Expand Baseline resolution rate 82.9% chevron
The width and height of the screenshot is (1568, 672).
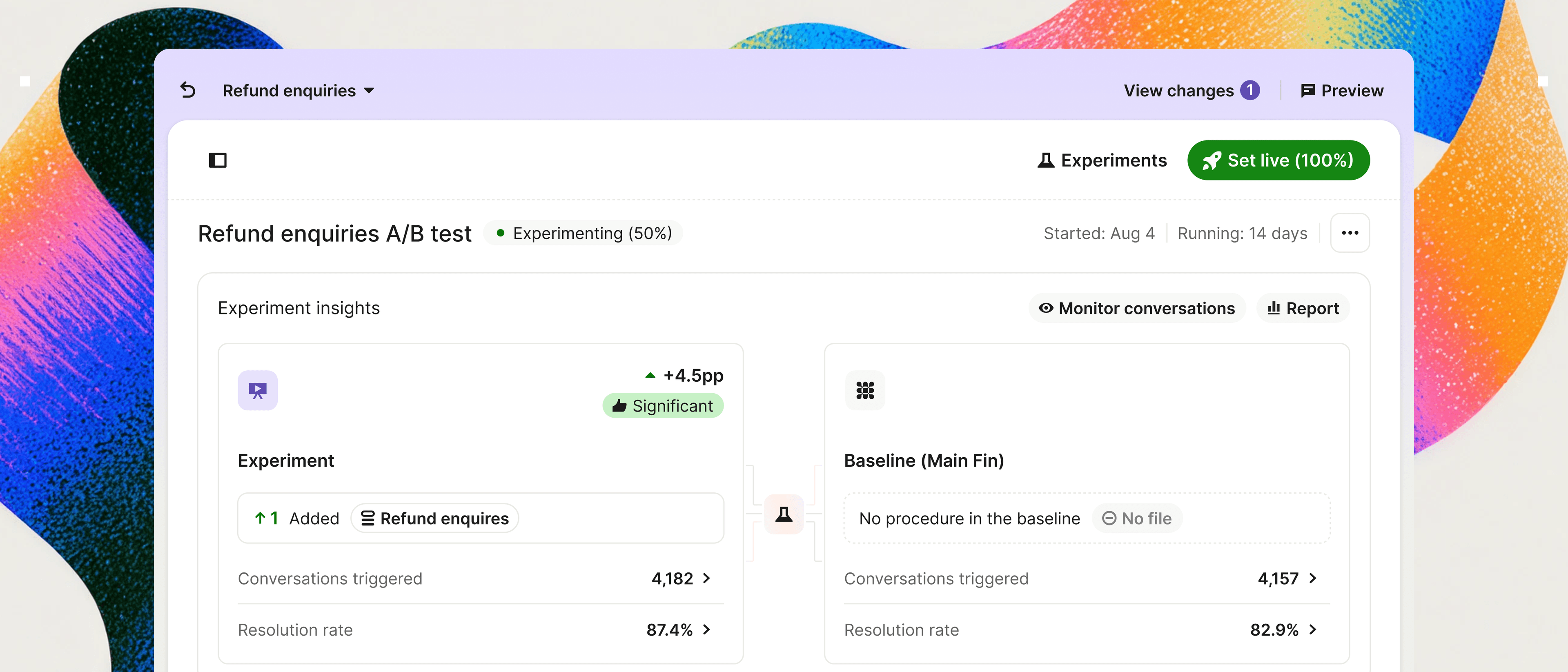[x=1312, y=630]
